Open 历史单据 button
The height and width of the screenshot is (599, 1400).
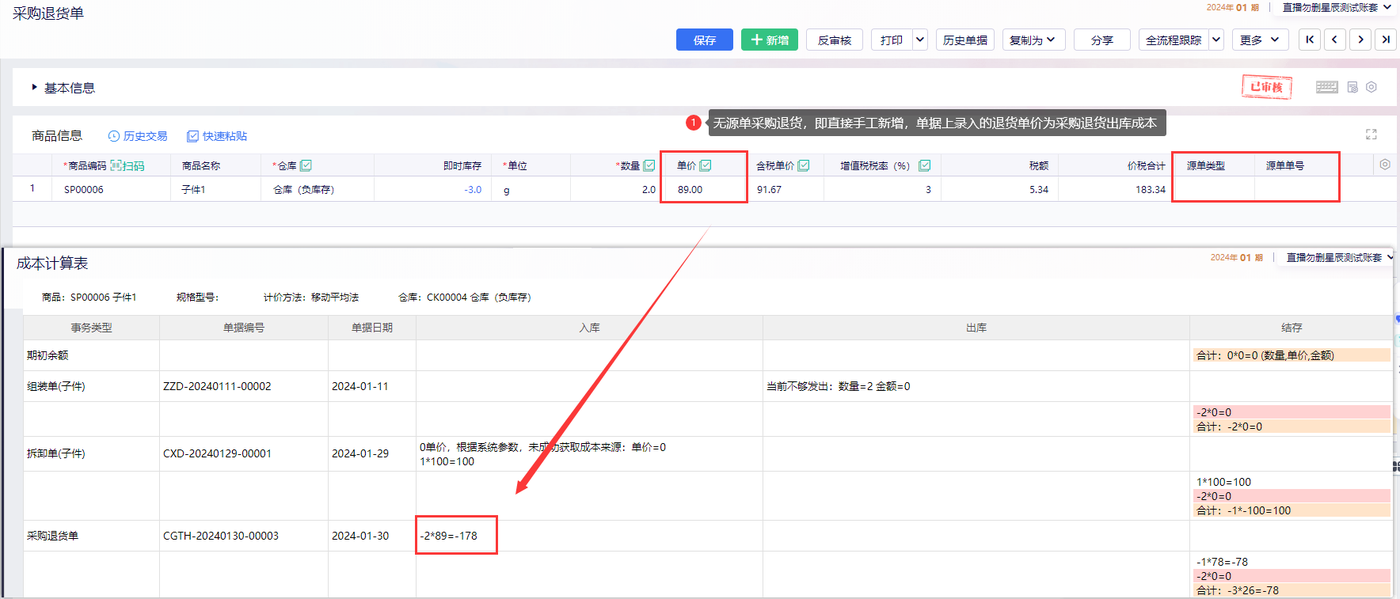pyautogui.click(x=965, y=40)
